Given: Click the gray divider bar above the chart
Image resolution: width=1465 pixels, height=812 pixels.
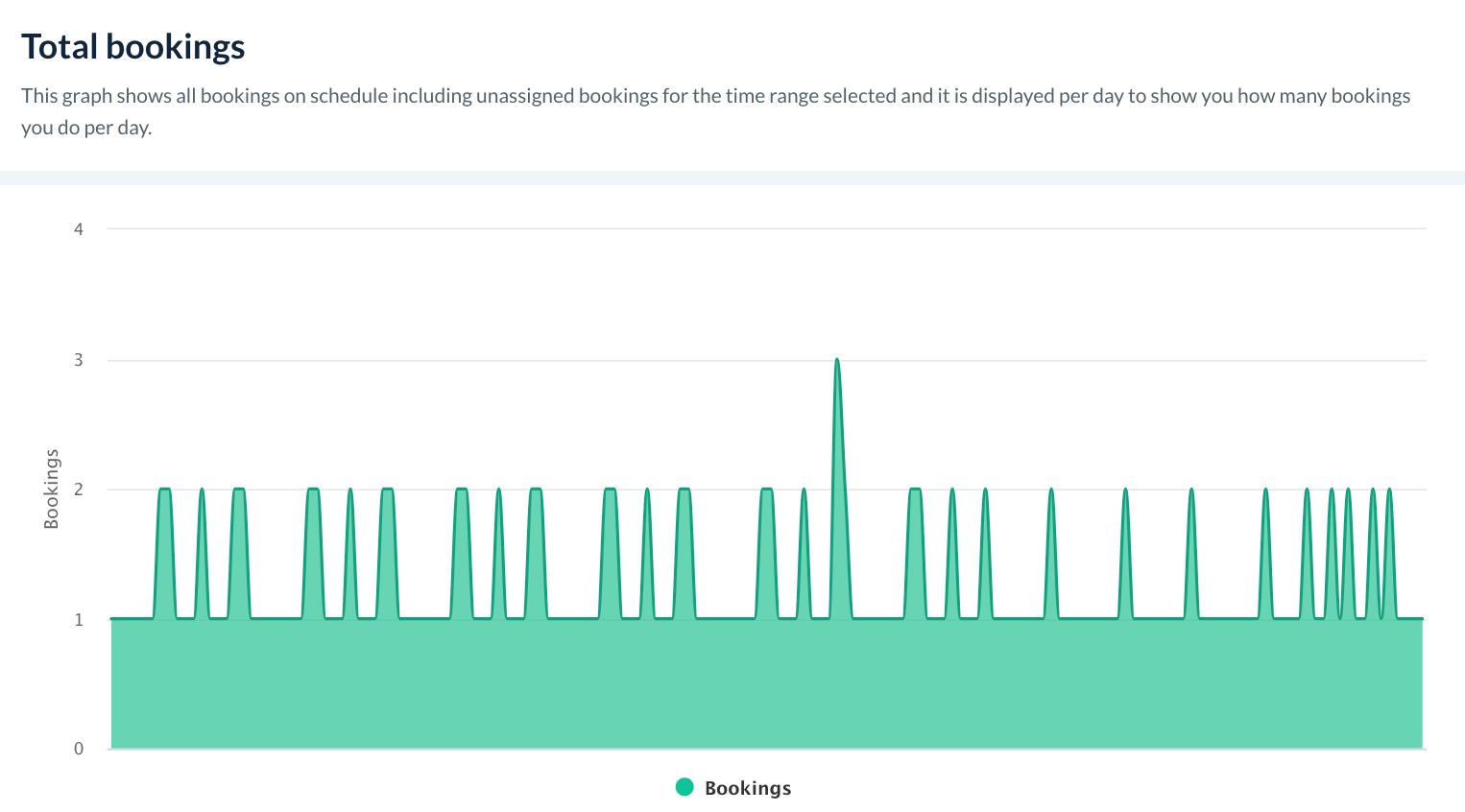Looking at the screenshot, I should [732, 178].
